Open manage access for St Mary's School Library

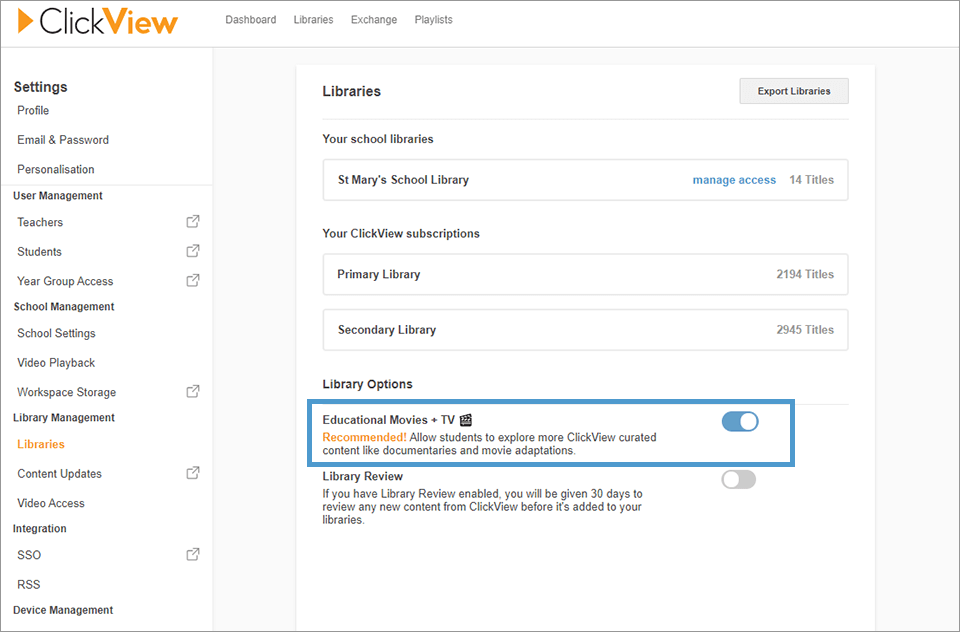pyautogui.click(x=734, y=179)
